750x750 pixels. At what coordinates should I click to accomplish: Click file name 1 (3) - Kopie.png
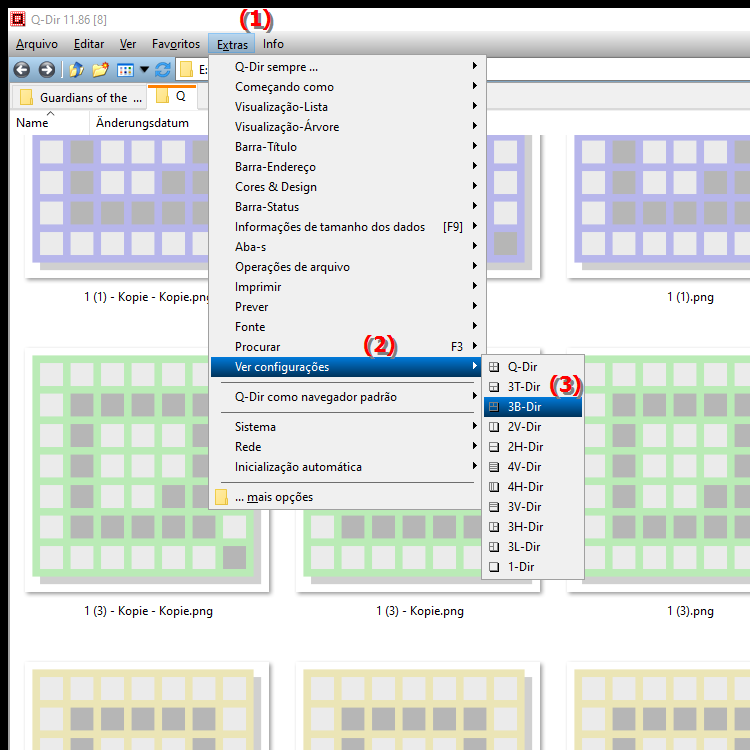click(420, 611)
